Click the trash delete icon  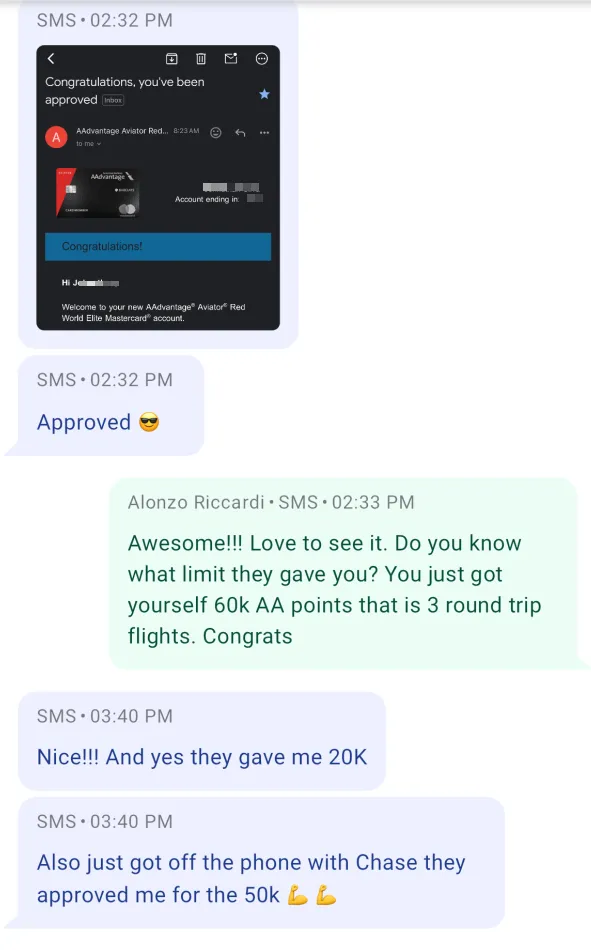coord(201,59)
